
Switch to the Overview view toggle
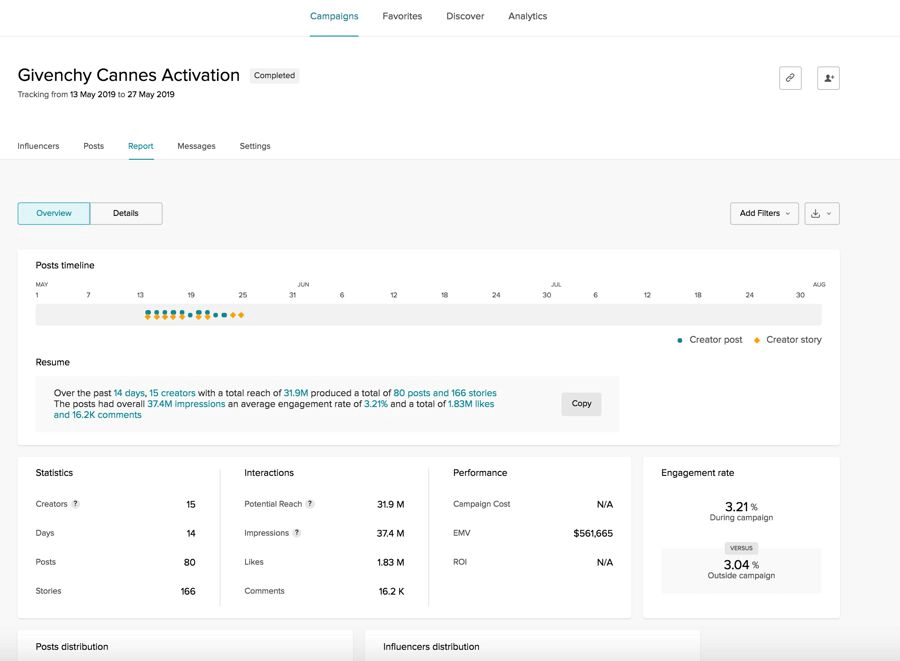pos(54,213)
